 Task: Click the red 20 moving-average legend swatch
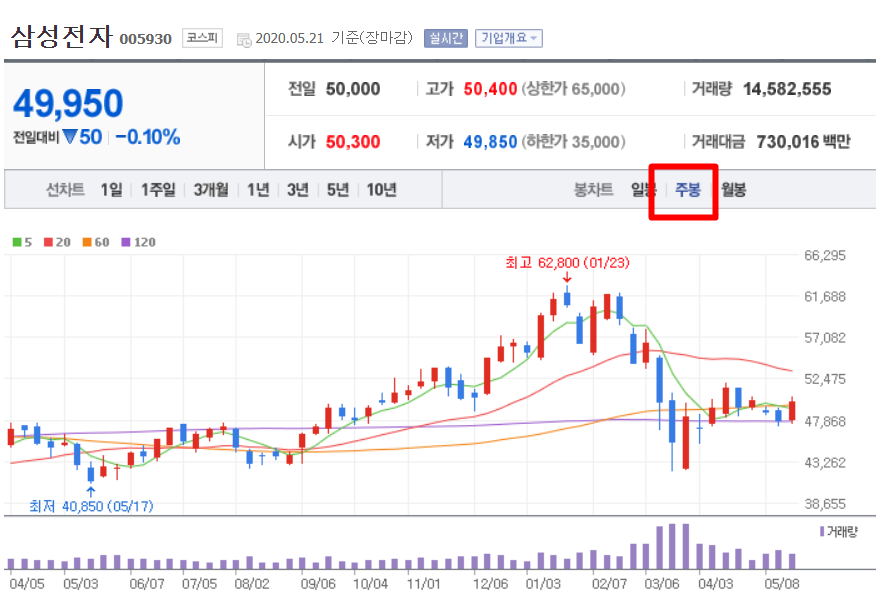tap(49, 242)
